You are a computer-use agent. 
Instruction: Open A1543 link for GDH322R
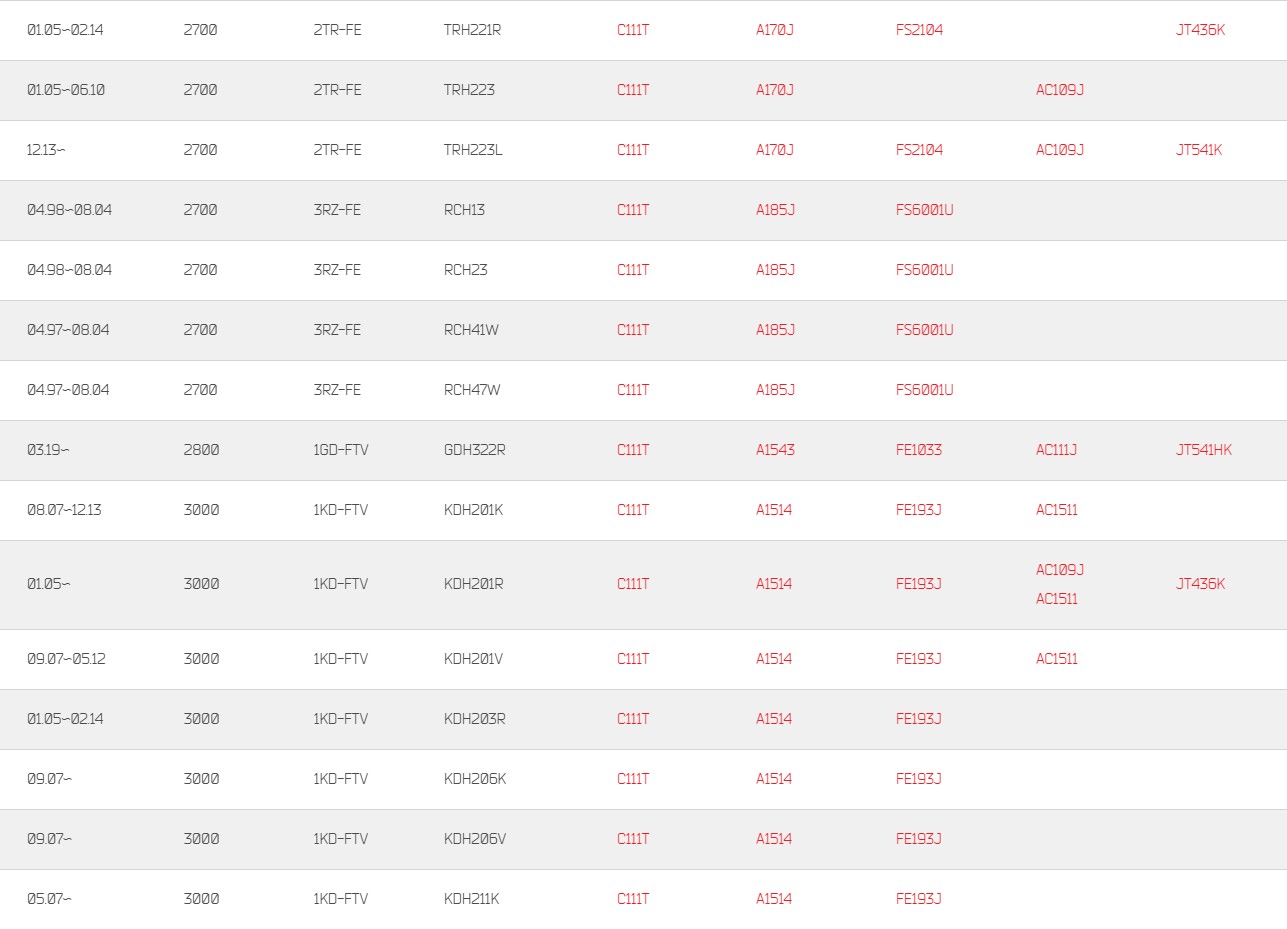(775, 450)
